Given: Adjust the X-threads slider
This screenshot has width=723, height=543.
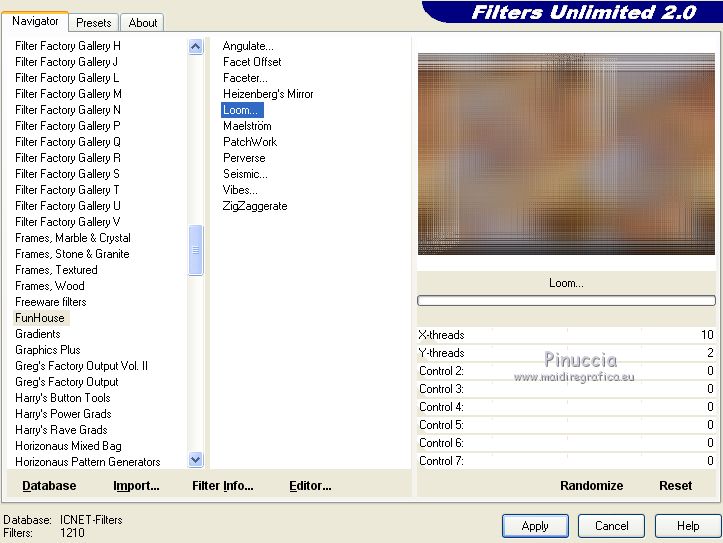Looking at the screenshot, I should point(566,335).
